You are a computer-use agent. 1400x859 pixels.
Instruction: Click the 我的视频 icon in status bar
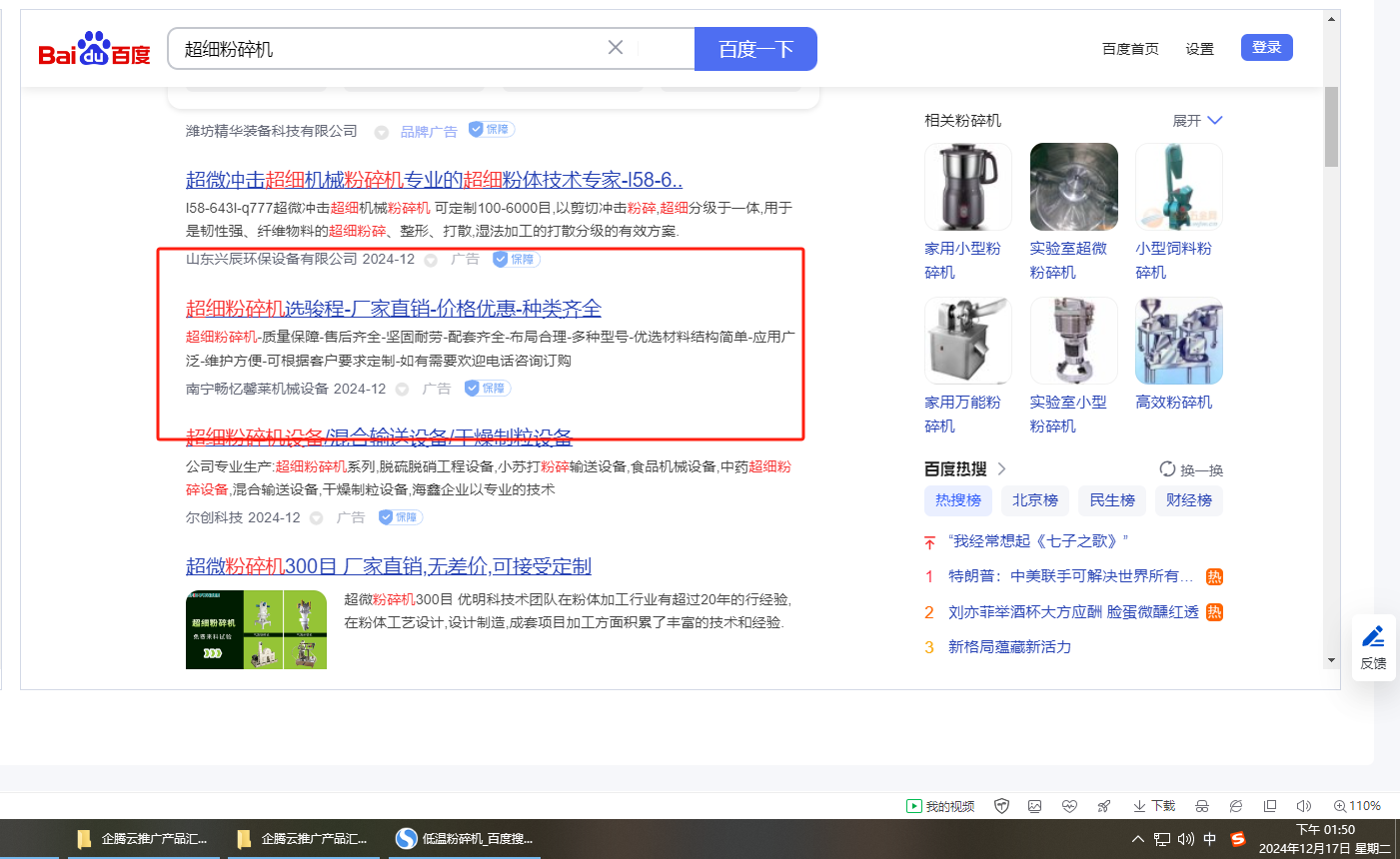coord(939,806)
